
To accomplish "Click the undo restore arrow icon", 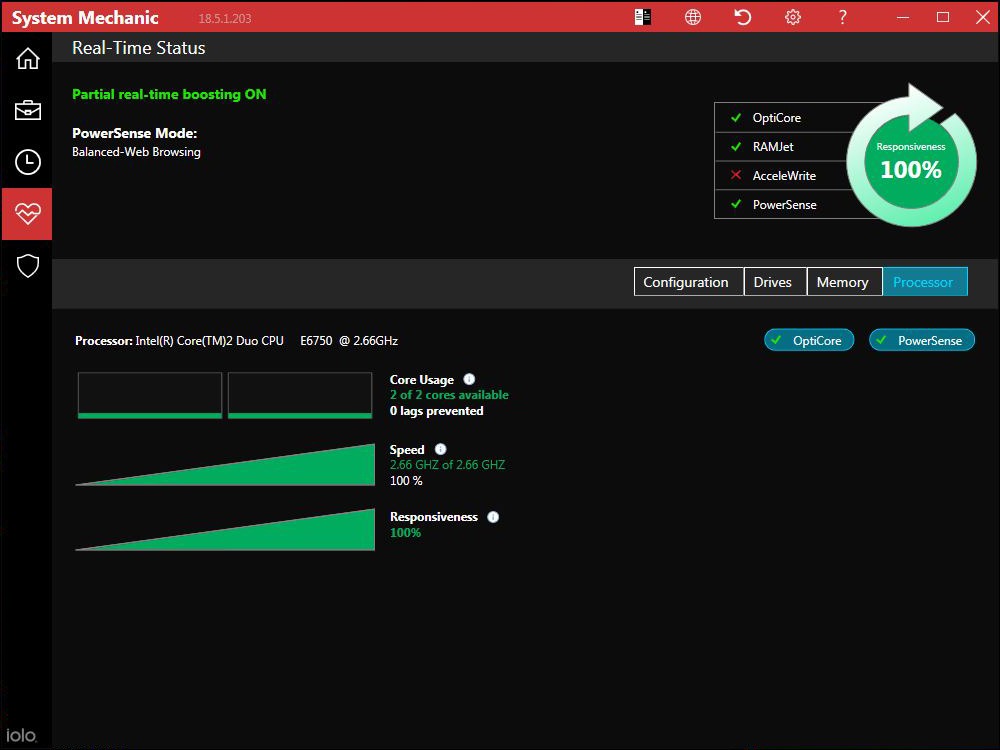I will click(x=742, y=17).
